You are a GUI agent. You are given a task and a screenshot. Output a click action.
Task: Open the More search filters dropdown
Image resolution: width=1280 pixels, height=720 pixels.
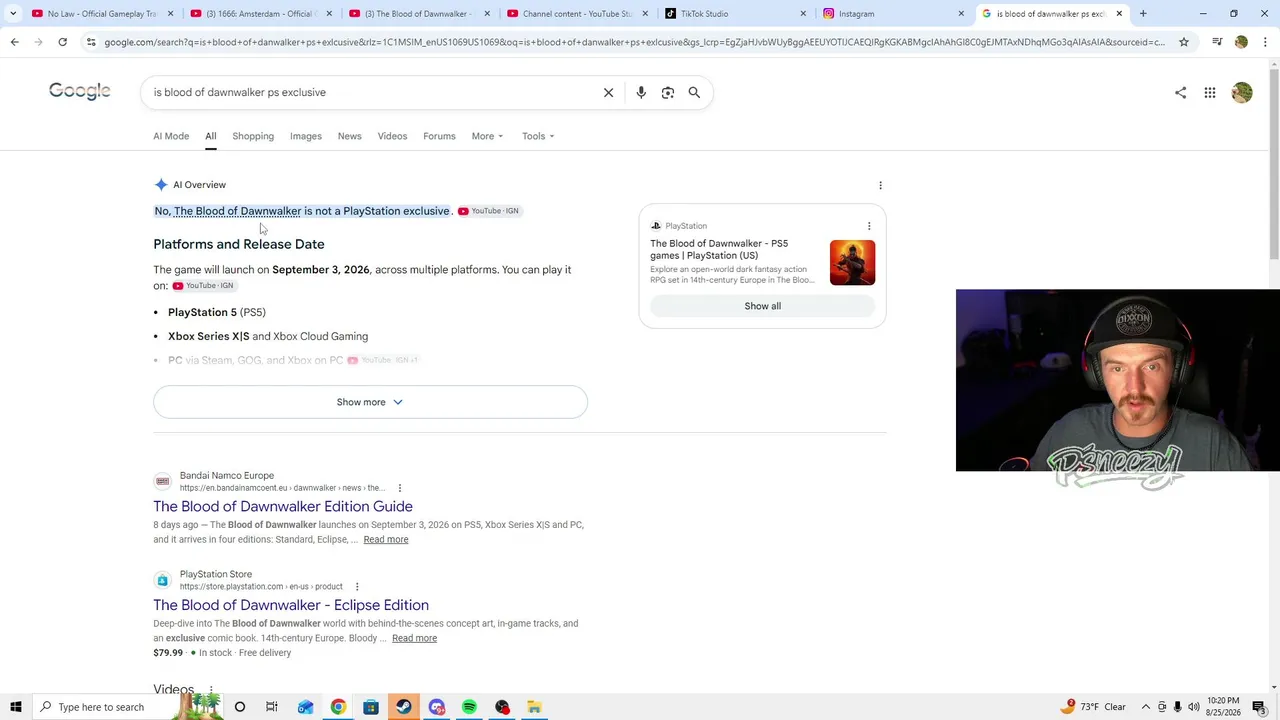point(487,136)
